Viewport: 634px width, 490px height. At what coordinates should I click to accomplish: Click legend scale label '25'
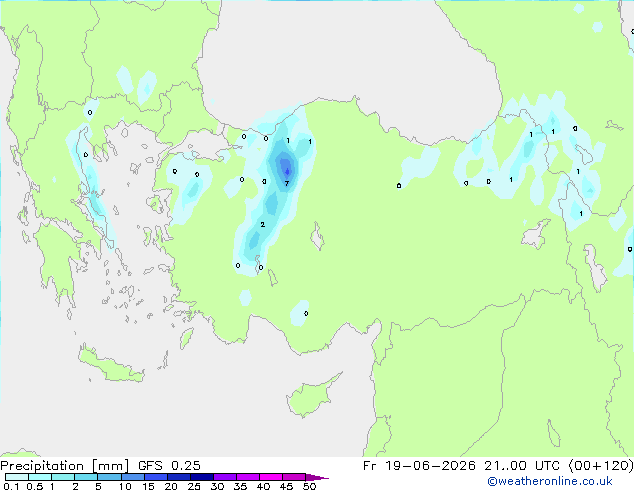(194, 486)
